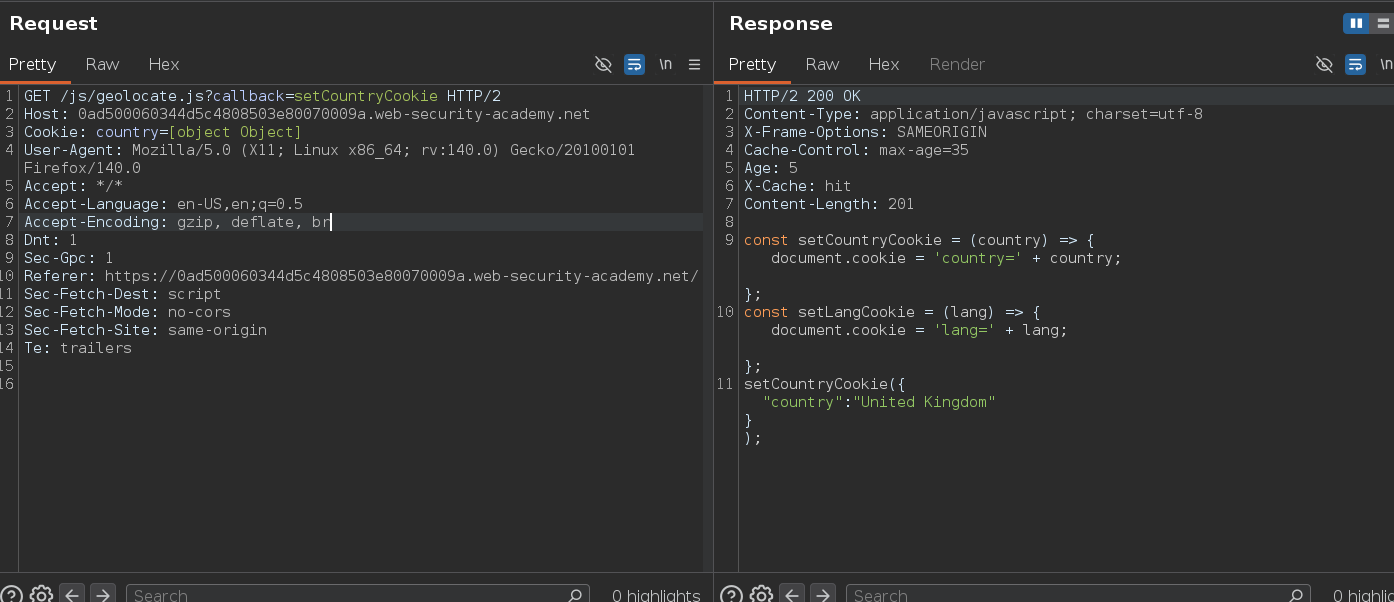Click the Host header line in Request
1394x602 pixels.
(307, 114)
